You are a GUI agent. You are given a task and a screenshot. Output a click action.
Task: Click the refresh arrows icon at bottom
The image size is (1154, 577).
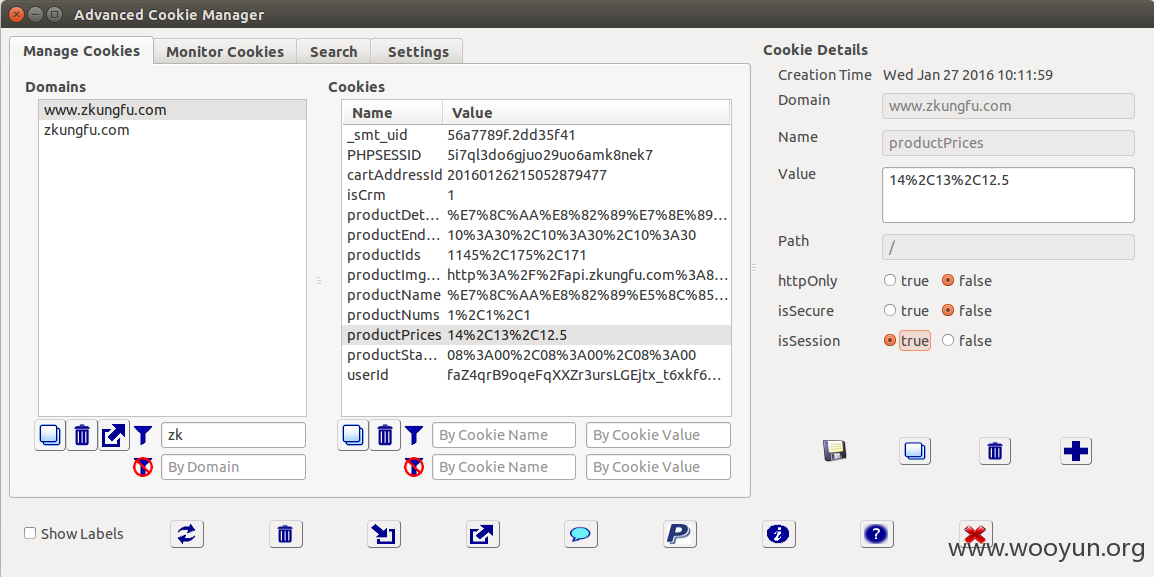[x=187, y=534]
